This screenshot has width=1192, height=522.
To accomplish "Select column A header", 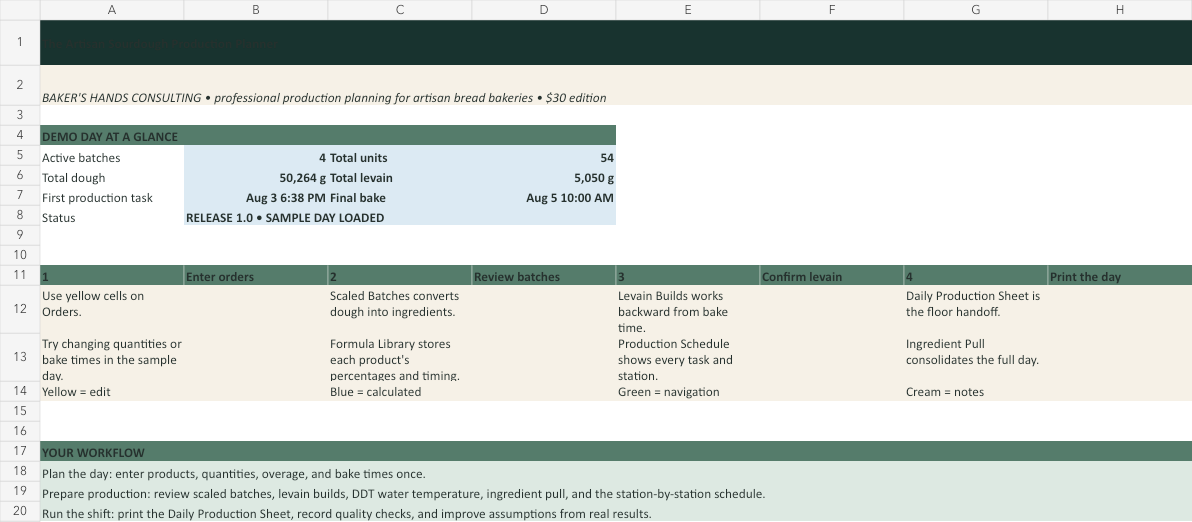I will pyautogui.click(x=112, y=10).
